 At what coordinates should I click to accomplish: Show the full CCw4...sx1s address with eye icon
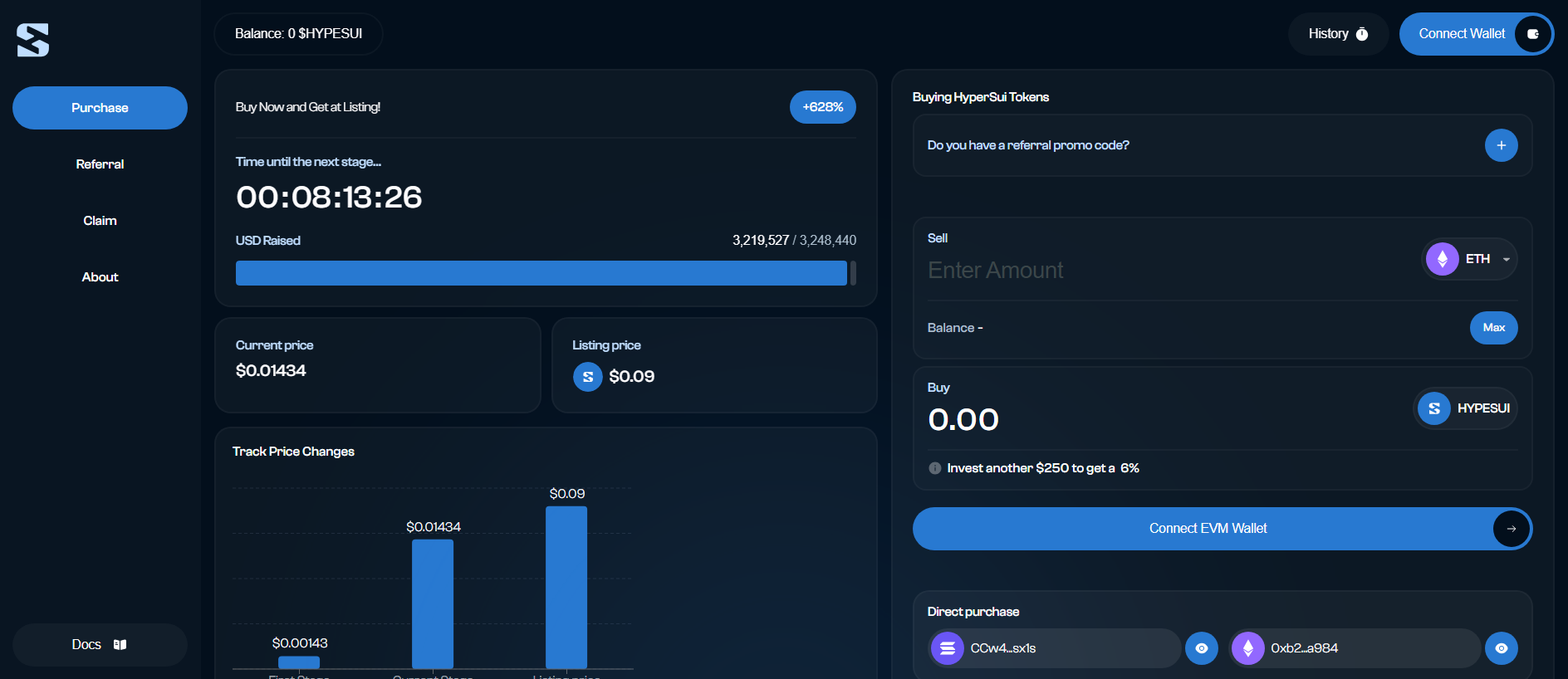point(1201,648)
